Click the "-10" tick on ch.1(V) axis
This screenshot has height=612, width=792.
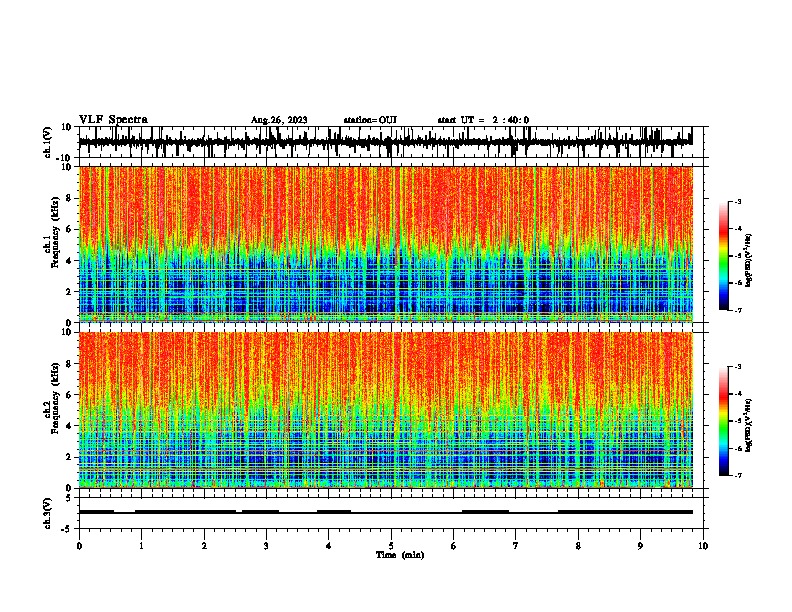(65, 158)
